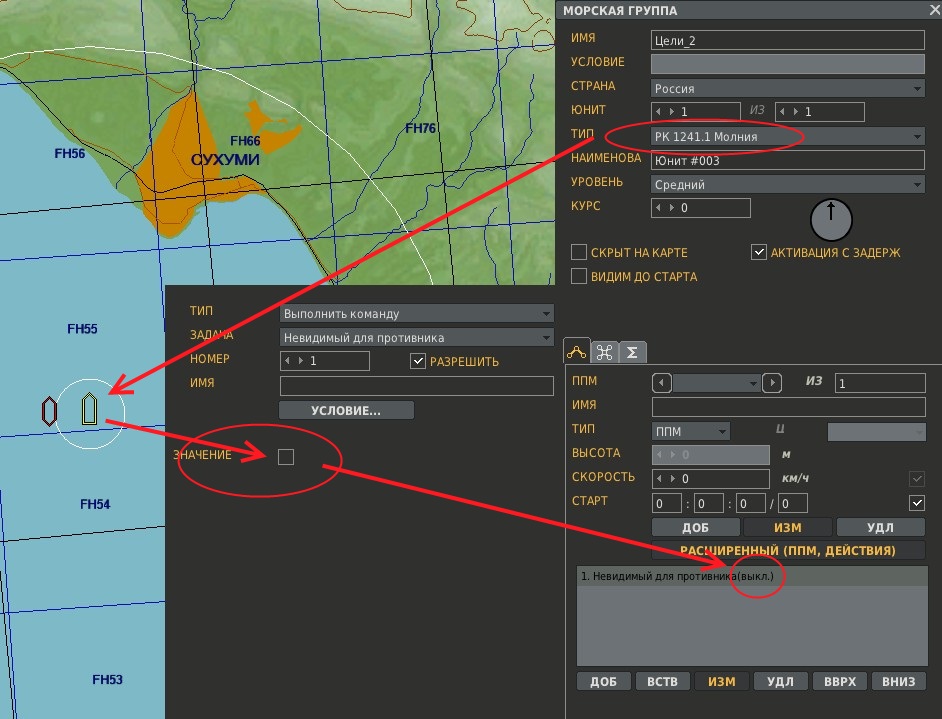942x719 pixels.
Task: Decrease the НОМЕР value
Action: [x=287, y=361]
